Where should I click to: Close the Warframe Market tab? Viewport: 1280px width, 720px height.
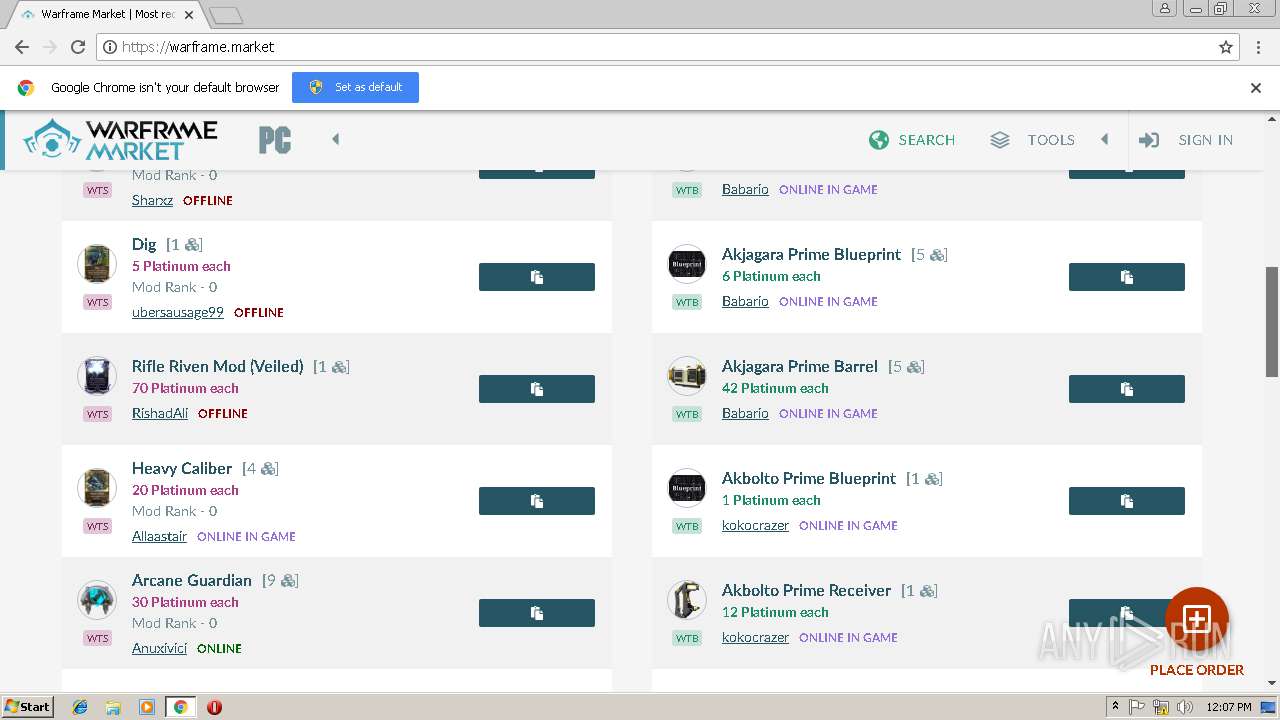(189, 15)
